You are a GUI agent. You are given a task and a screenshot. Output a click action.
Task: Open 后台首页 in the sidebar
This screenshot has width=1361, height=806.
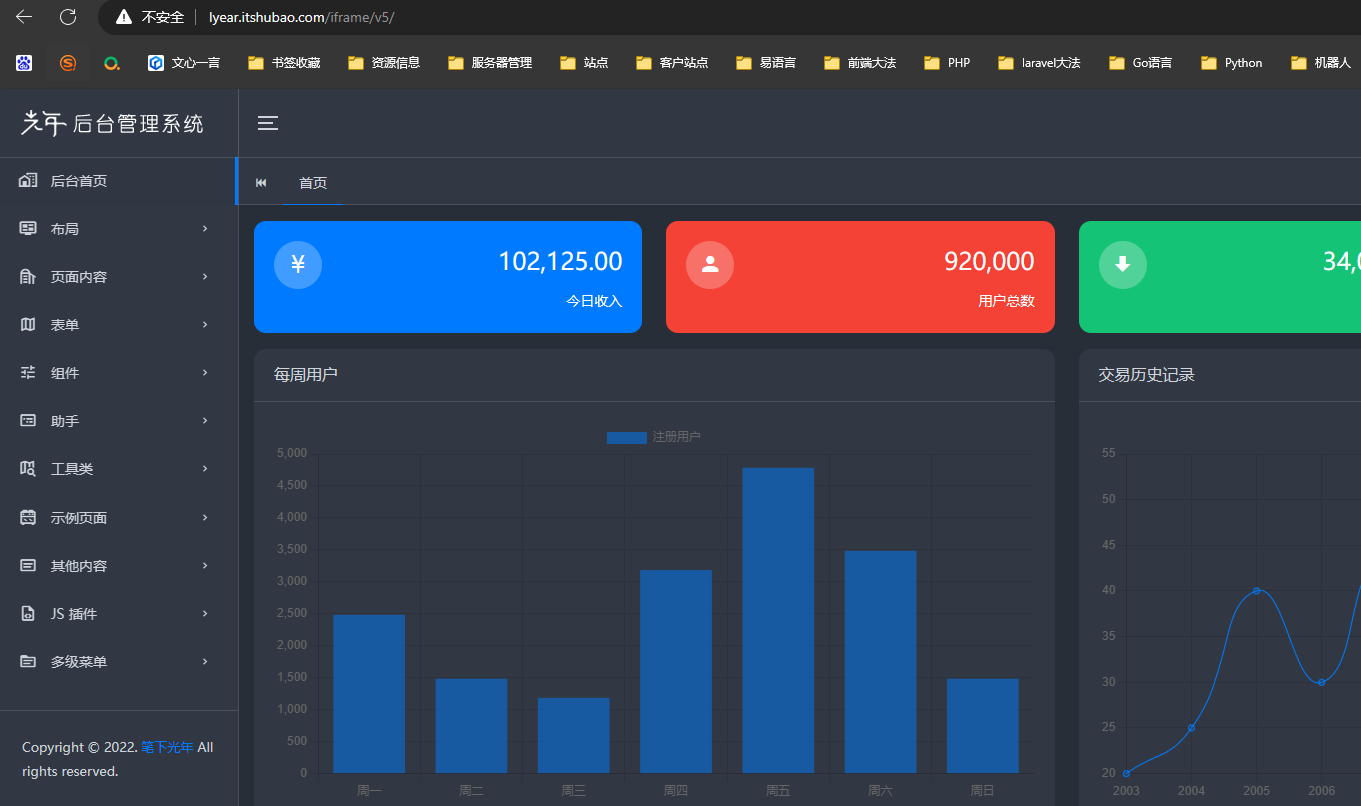[x=119, y=181]
